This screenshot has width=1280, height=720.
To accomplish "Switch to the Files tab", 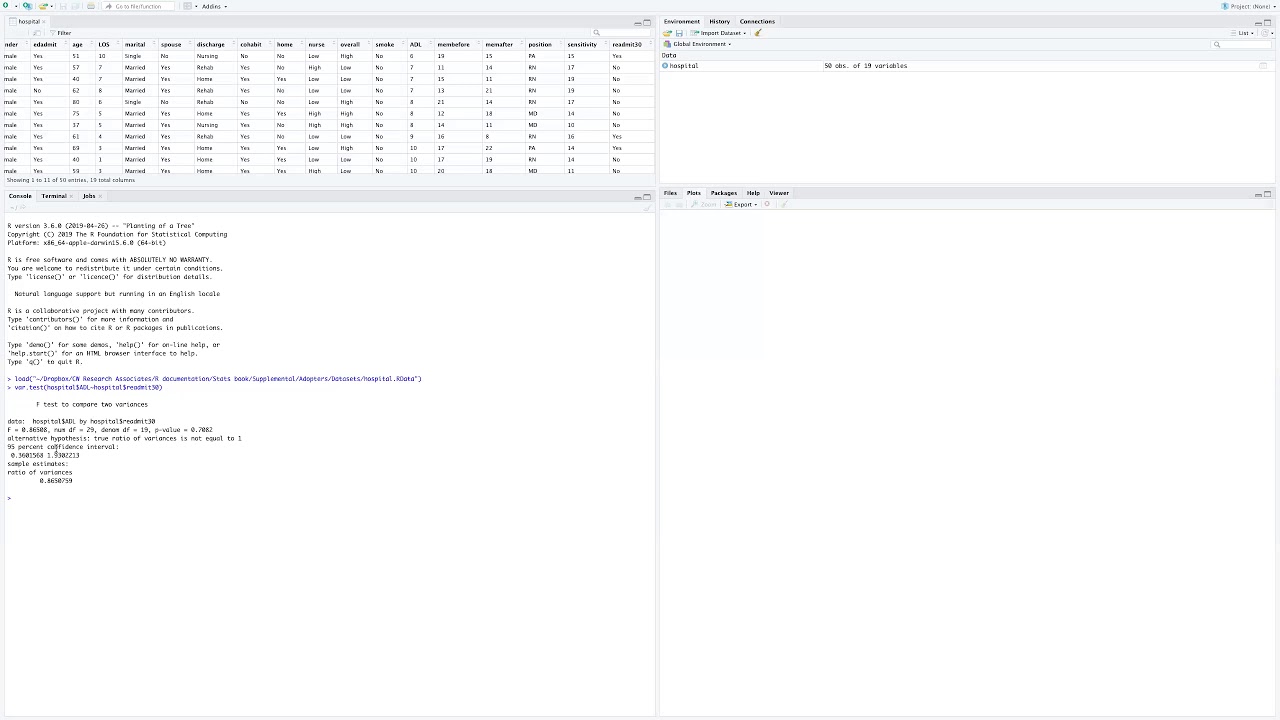I will (x=670, y=193).
